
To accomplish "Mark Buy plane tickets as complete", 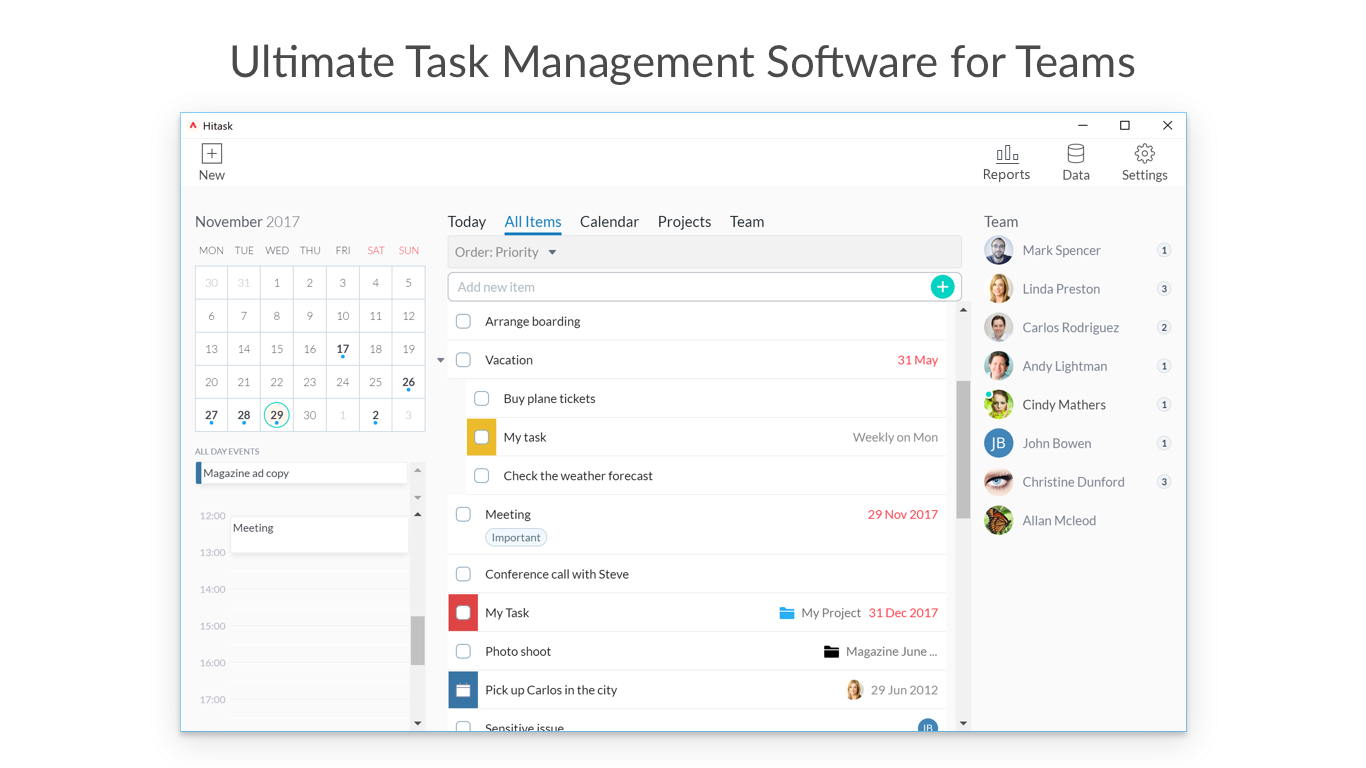I will [x=481, y=398].
